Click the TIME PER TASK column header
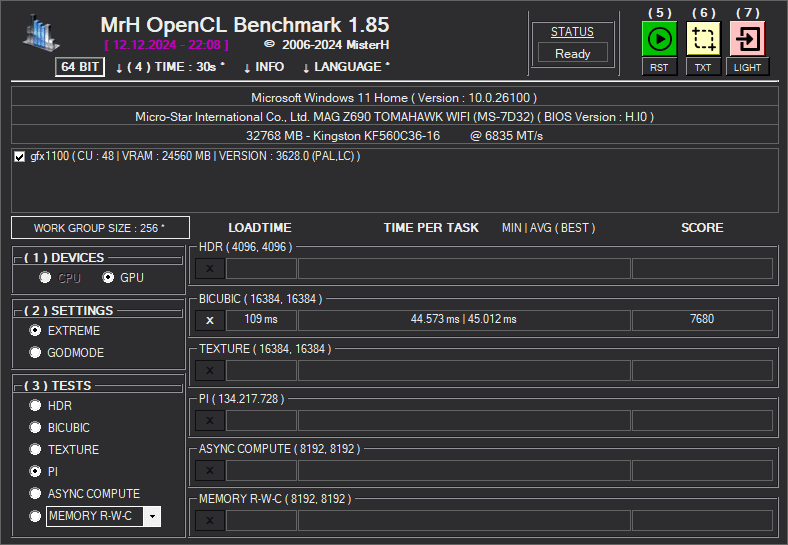 click(x=431, y=228)
